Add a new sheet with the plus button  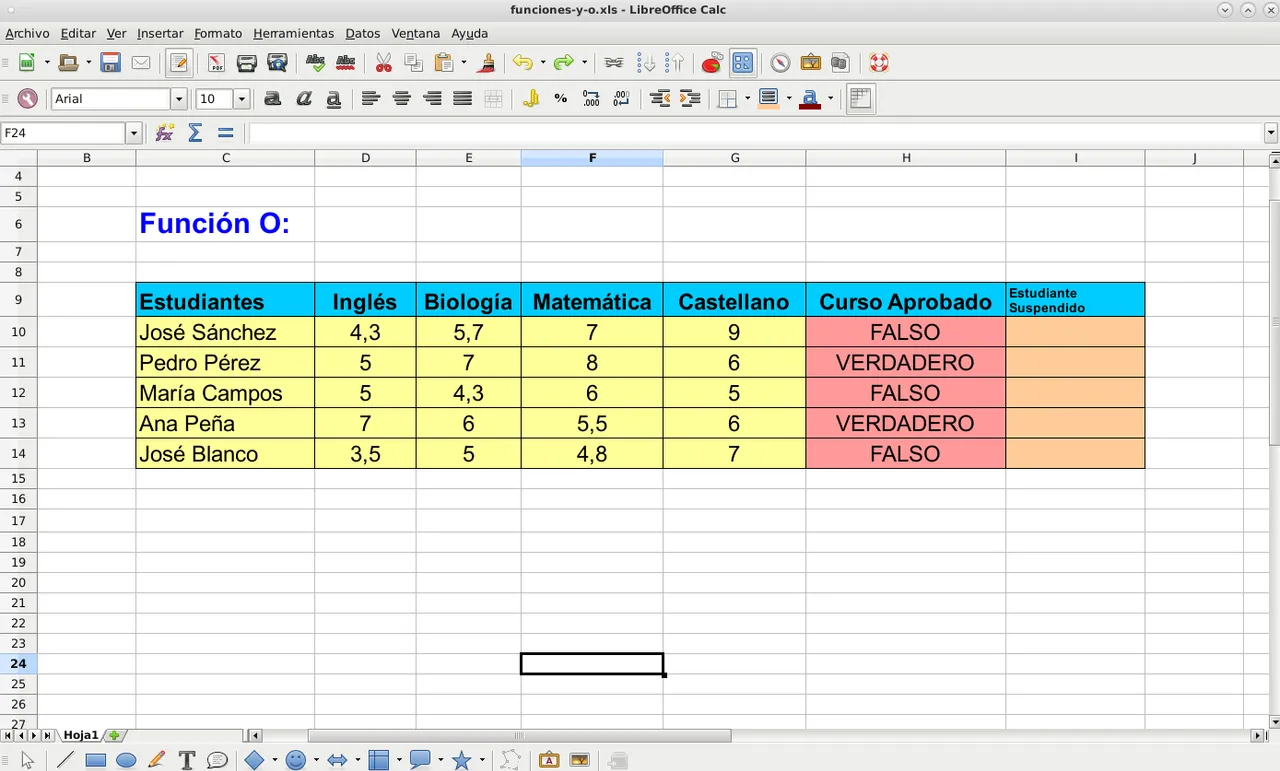point(114,735)
